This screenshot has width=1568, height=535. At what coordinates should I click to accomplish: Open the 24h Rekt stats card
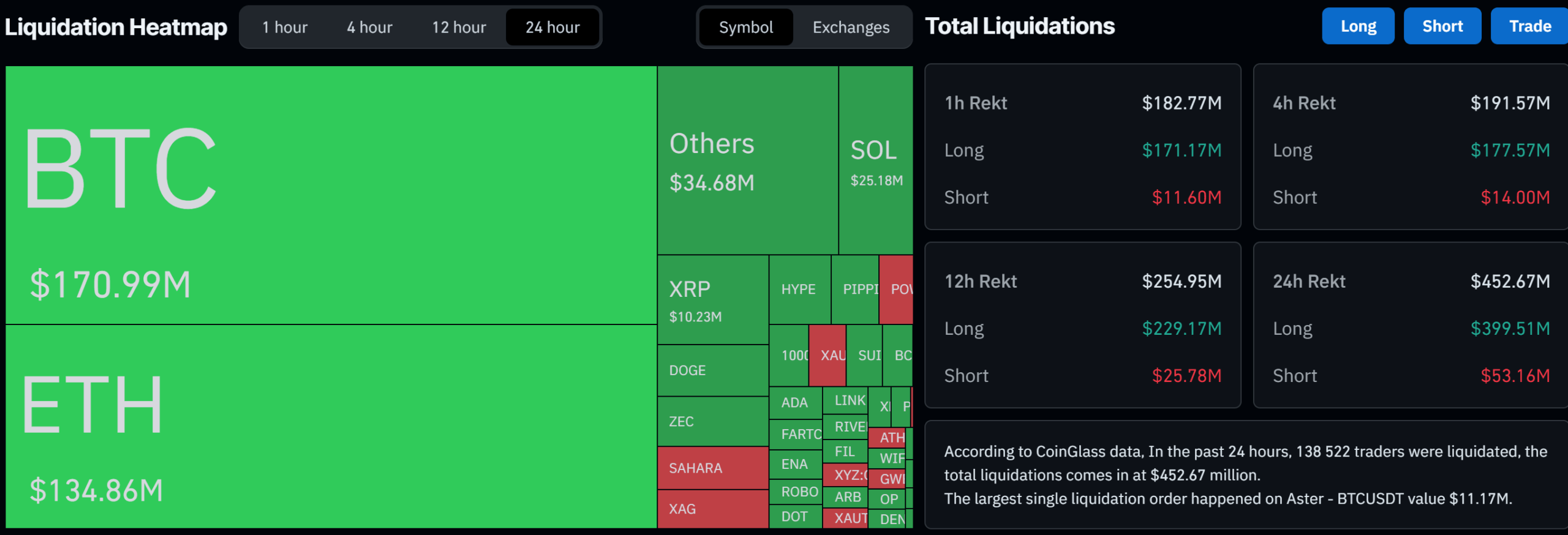point(1410,325)
